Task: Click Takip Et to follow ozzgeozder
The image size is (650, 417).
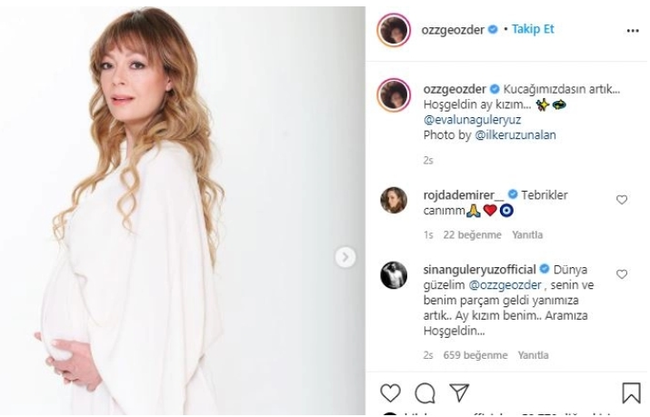Action: click(533, 29)
